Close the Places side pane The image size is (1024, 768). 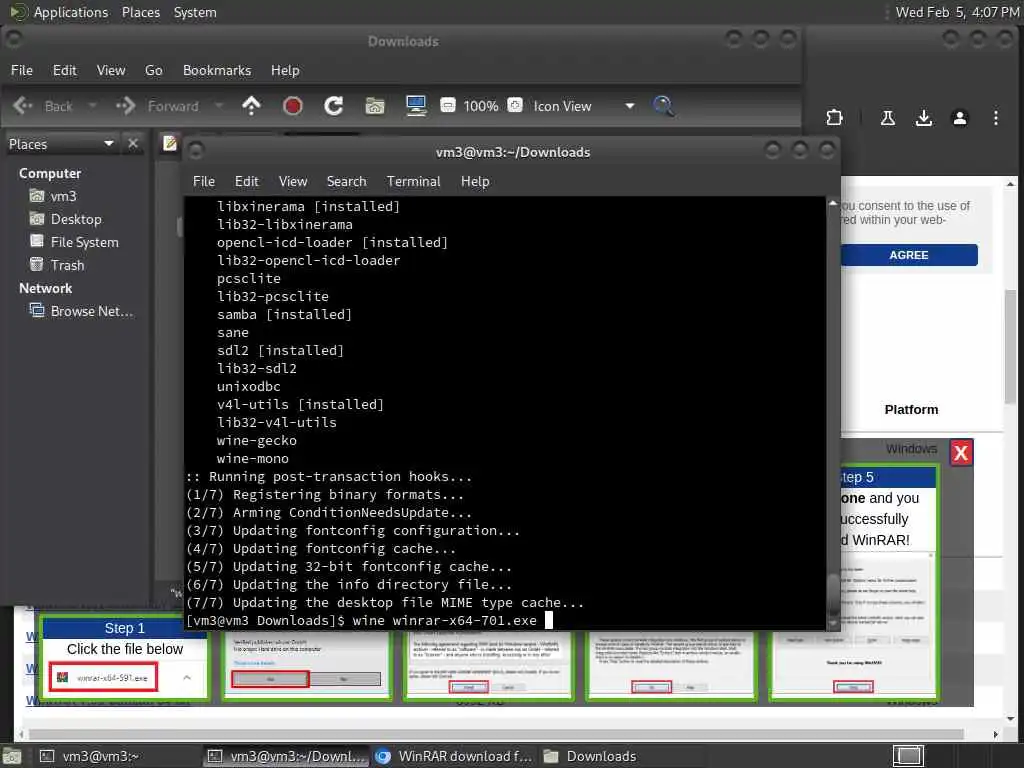pyautogui.click(x=133, y=144)
